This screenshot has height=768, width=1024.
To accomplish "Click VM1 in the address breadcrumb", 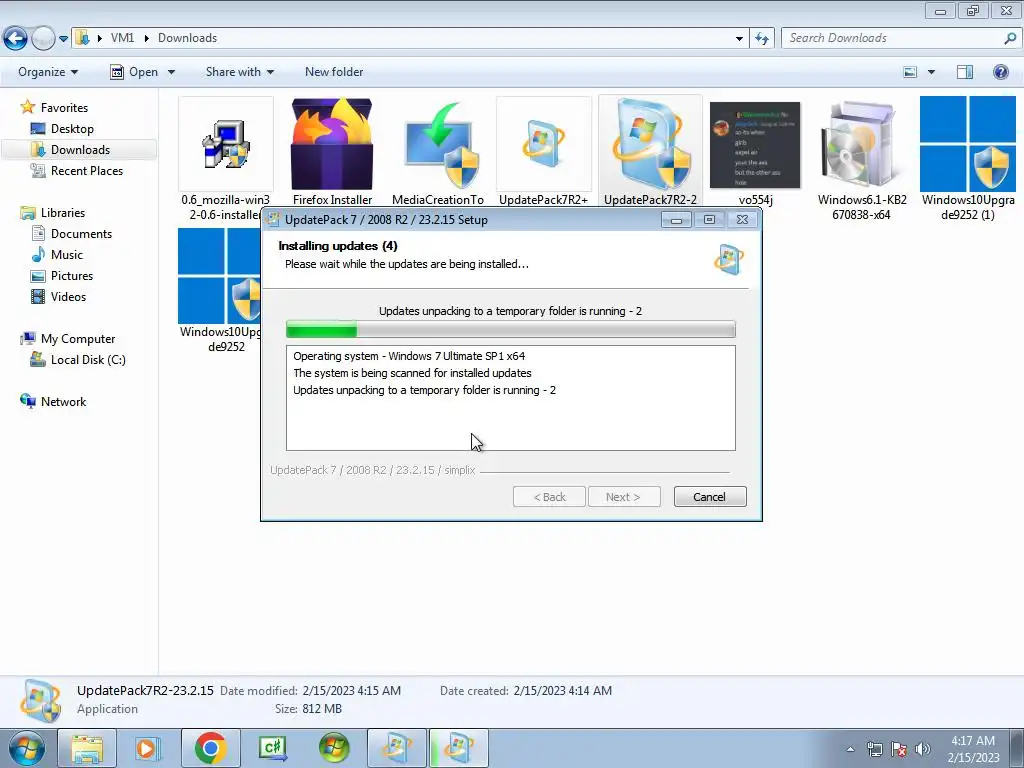I will coord(122,38).
